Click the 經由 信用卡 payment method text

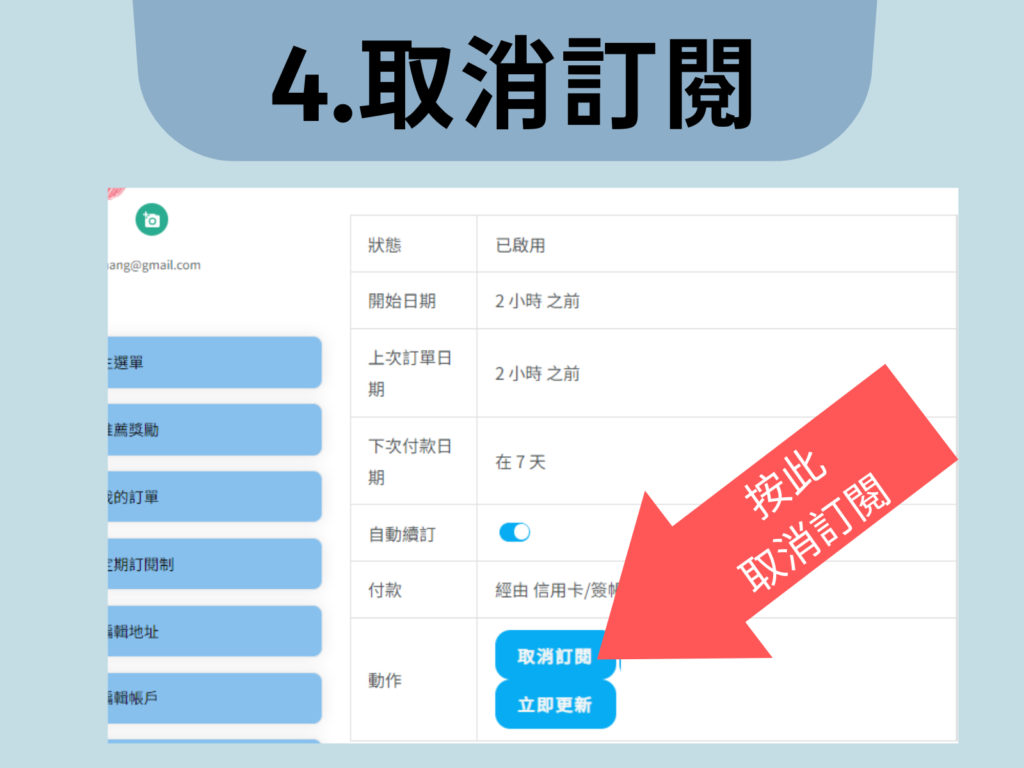tap(555, 590)
